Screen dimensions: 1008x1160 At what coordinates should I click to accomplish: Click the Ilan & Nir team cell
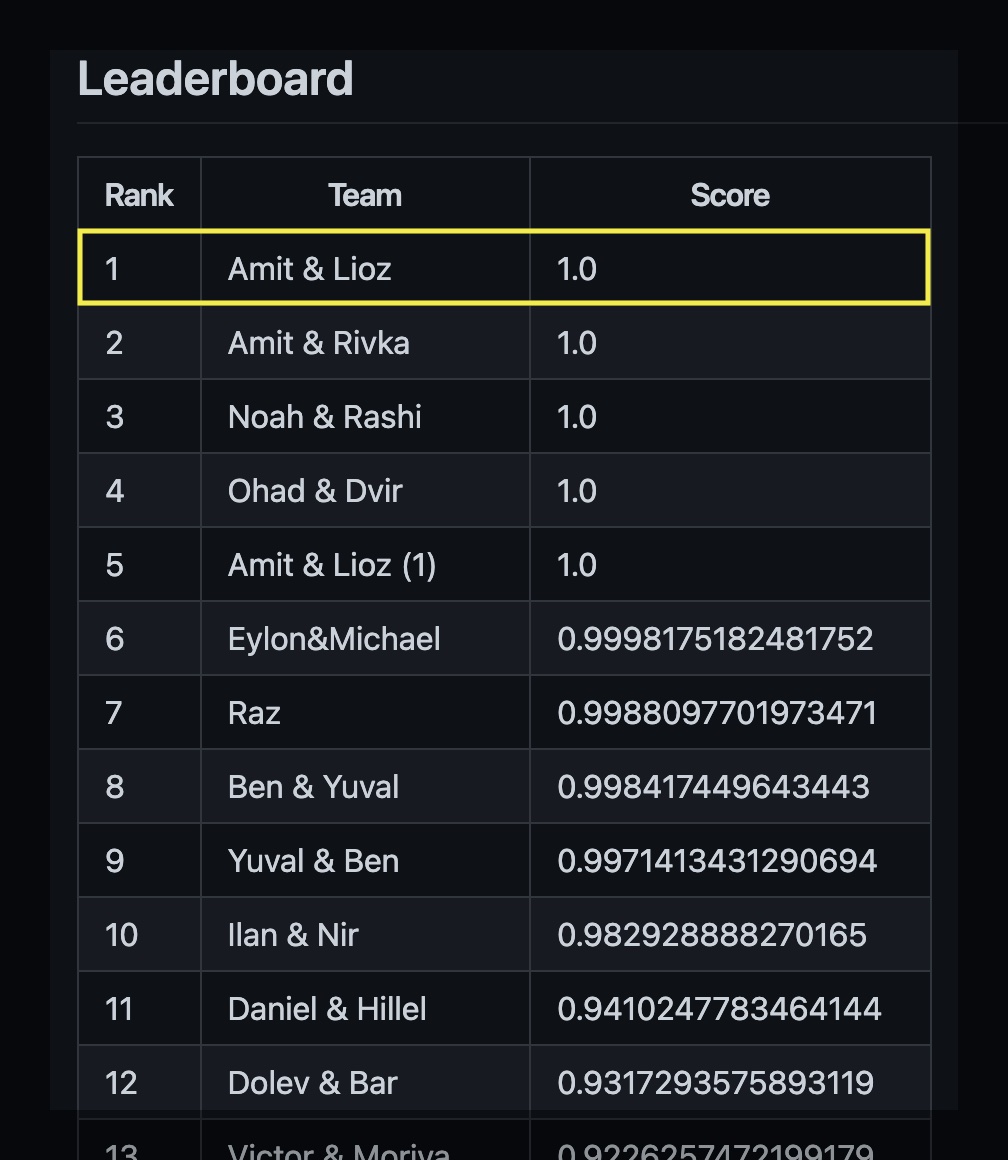(293, 935)
